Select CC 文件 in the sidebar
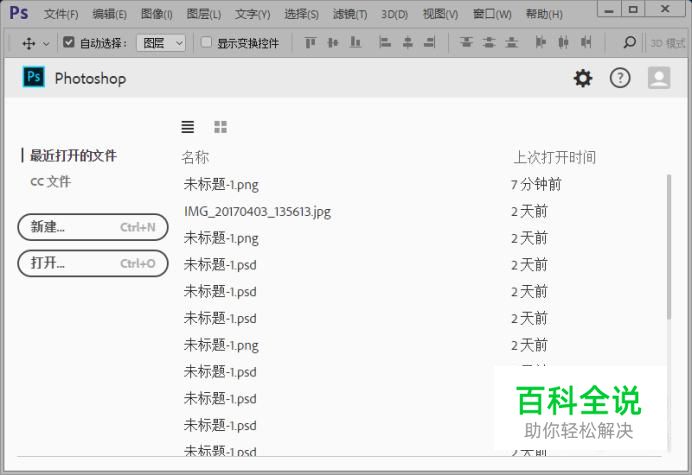 point(50,181)
